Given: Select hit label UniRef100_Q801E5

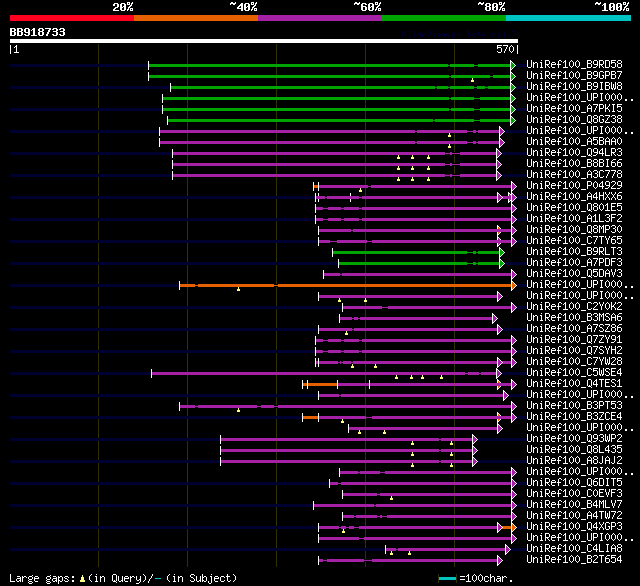Looking at the screenshot, I should [x=574, y=208].
